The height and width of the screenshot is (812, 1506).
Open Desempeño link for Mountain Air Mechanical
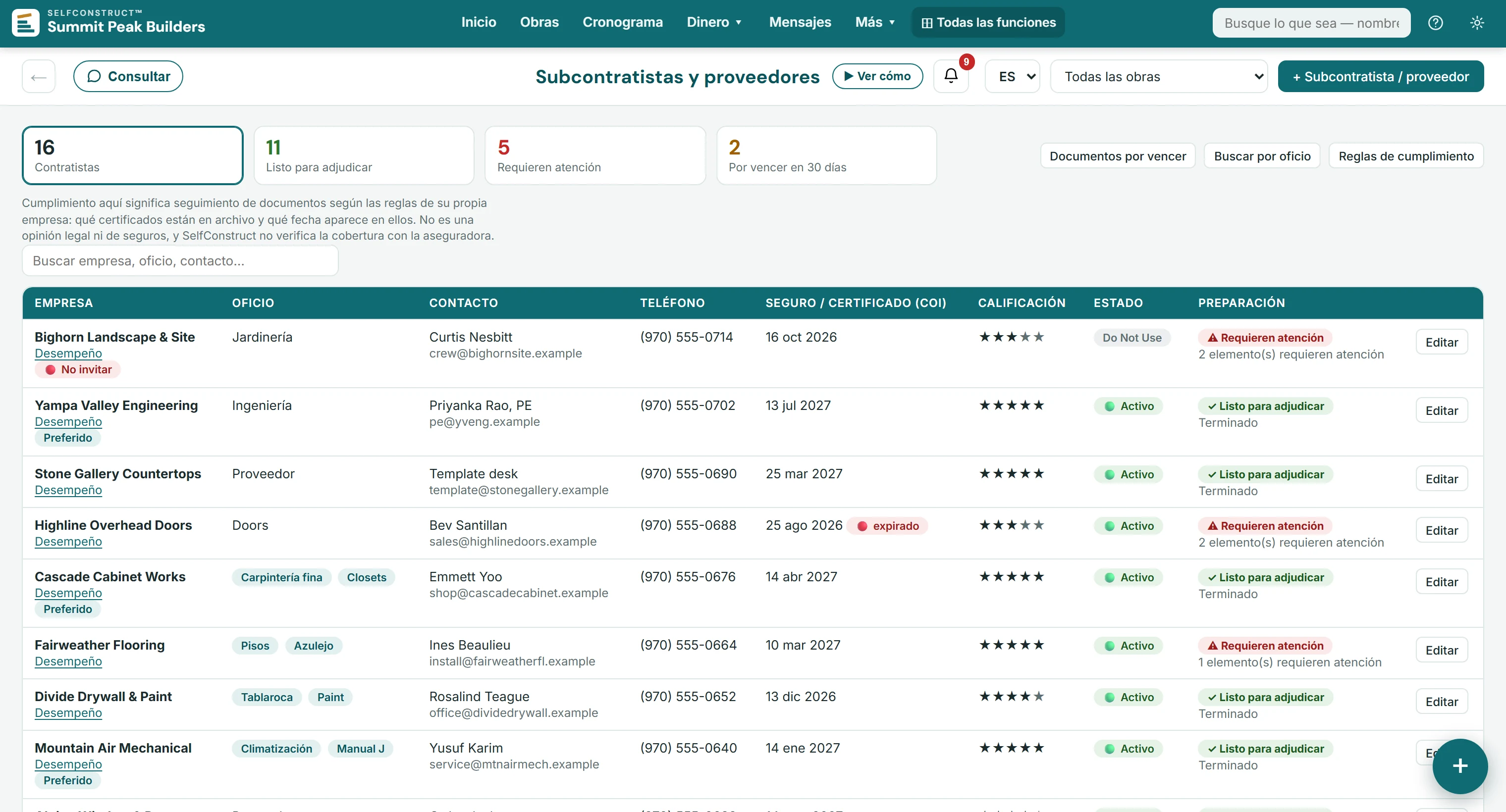[x=68, y=764]
